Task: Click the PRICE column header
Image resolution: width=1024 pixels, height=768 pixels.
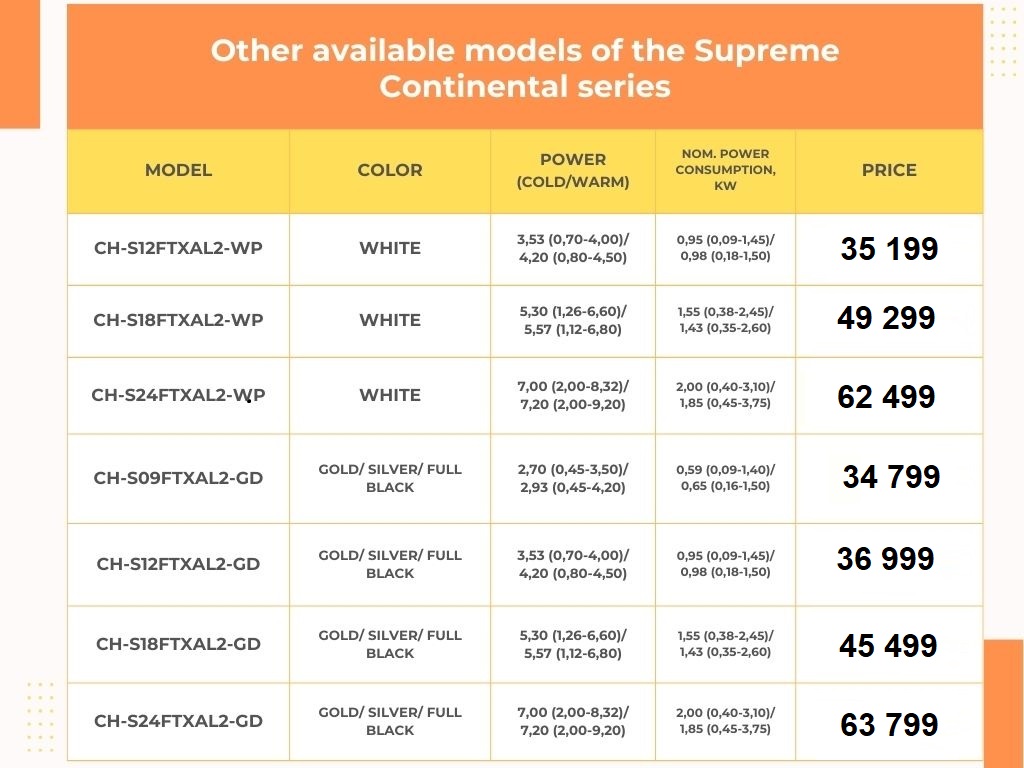Action: (x=889, y=170)
